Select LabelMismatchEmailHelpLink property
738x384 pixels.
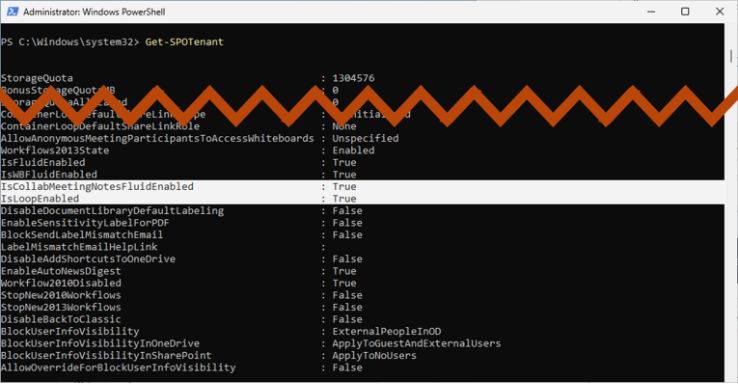(x=79, y=247)
